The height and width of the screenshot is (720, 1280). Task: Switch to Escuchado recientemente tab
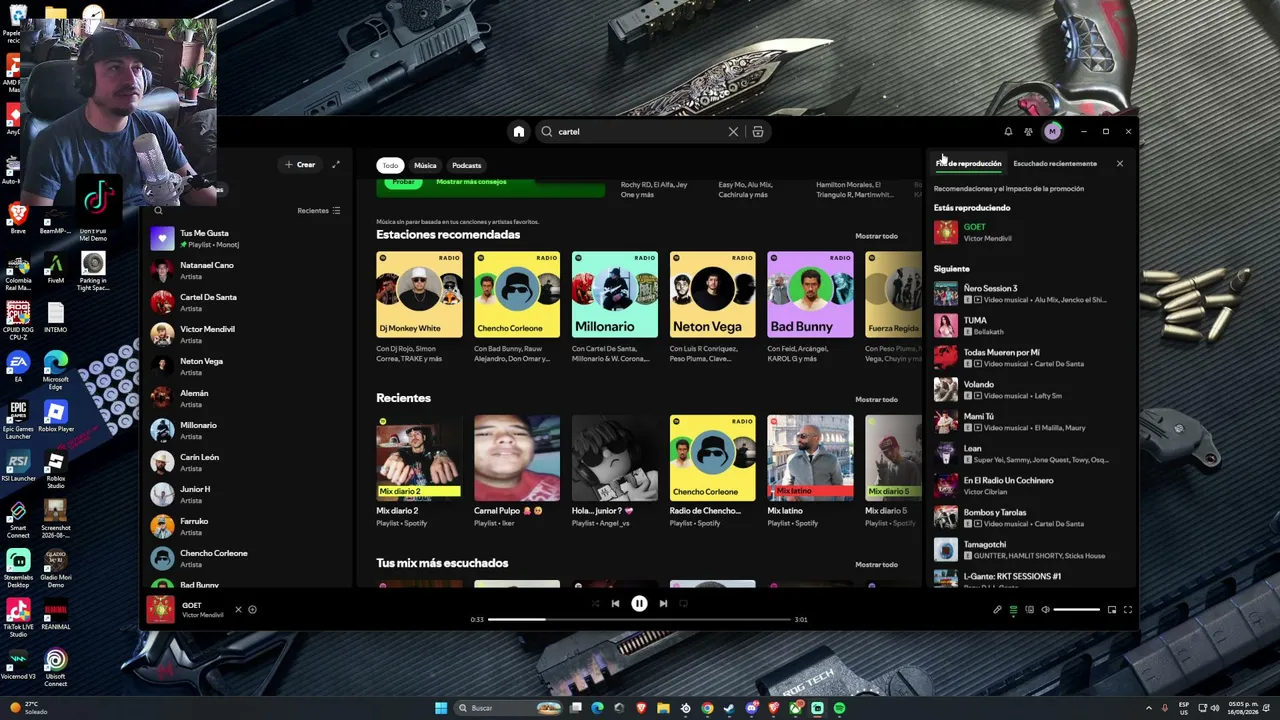coord(1055,164)
